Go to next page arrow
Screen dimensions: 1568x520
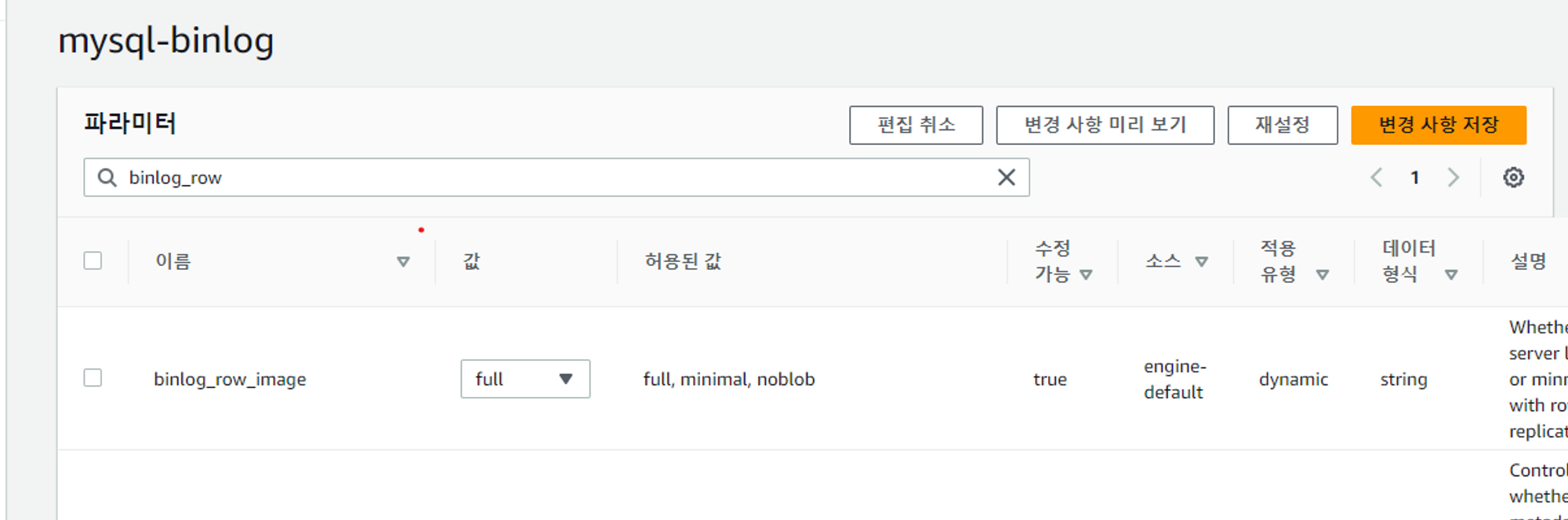1453,177
